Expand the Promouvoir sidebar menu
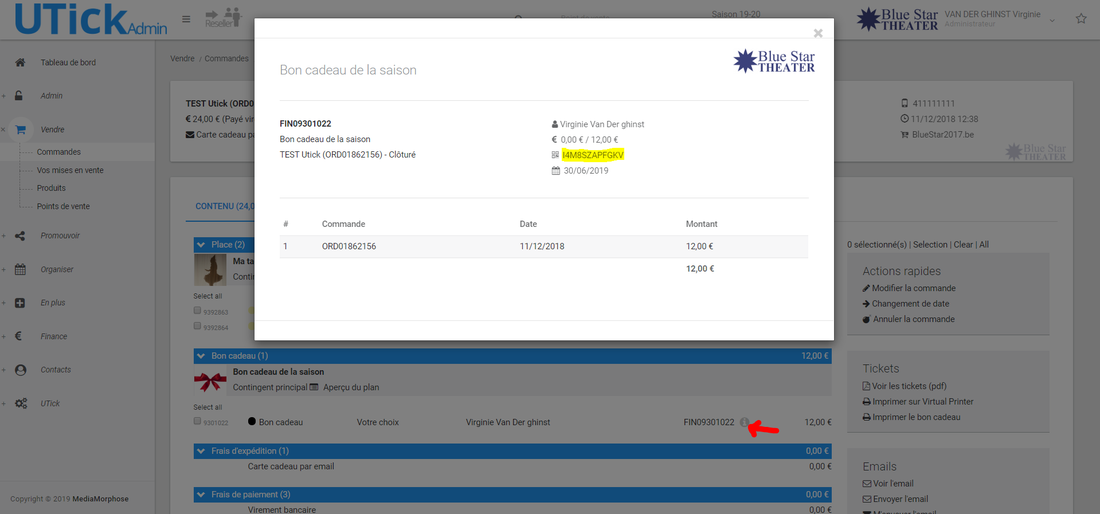The image size is (1100, 514). click(x=60, y=236)
